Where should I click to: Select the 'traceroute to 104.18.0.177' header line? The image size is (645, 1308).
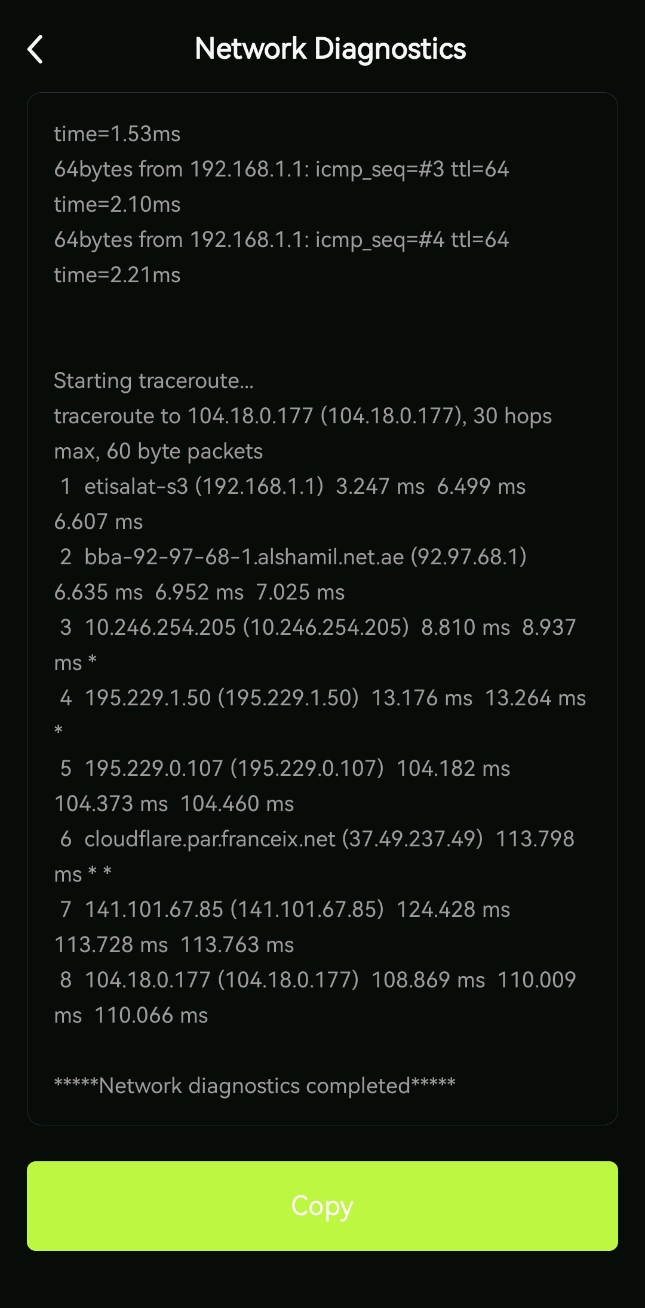pos(303,416)
